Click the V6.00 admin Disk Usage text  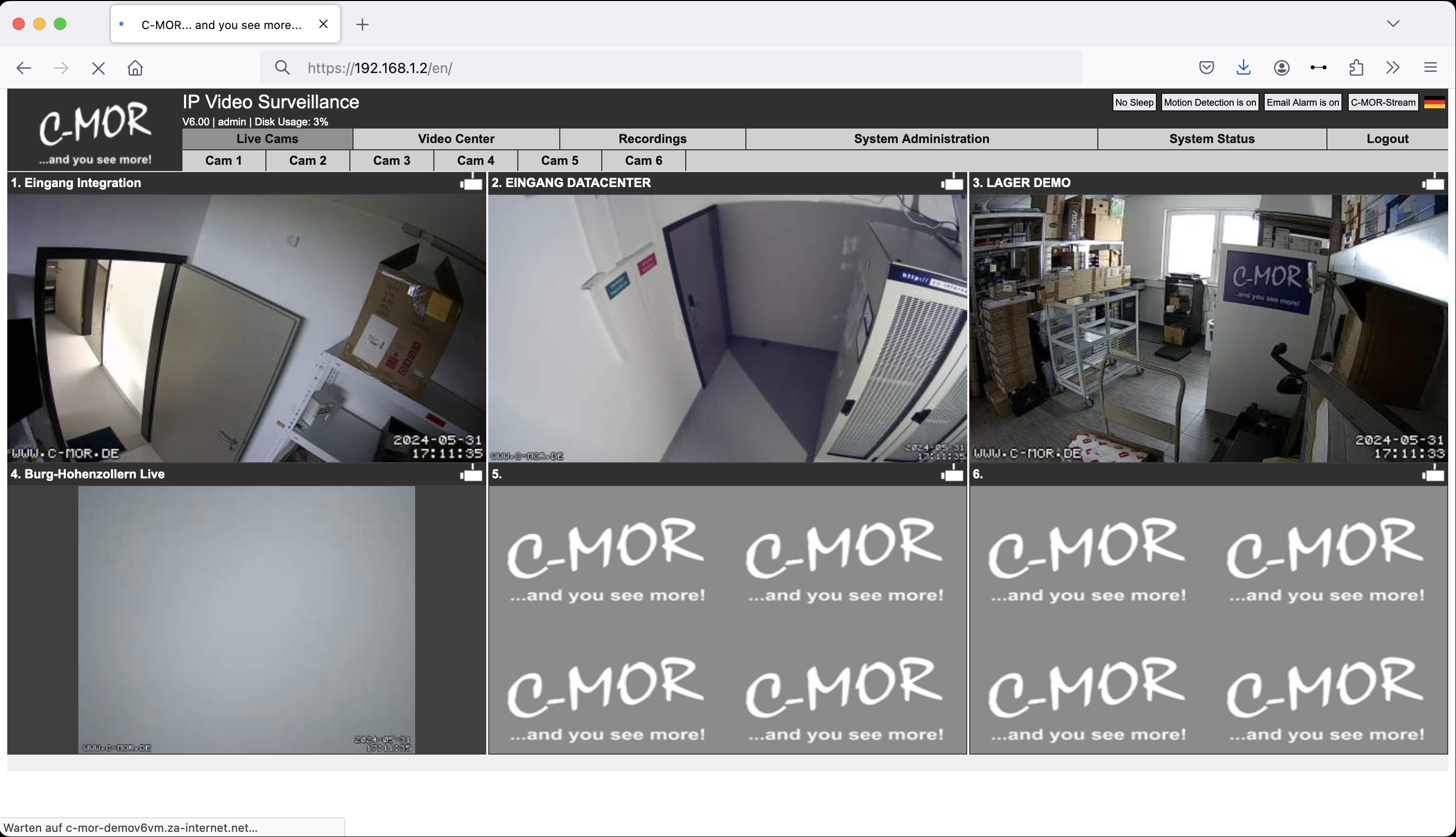(255, 122)
